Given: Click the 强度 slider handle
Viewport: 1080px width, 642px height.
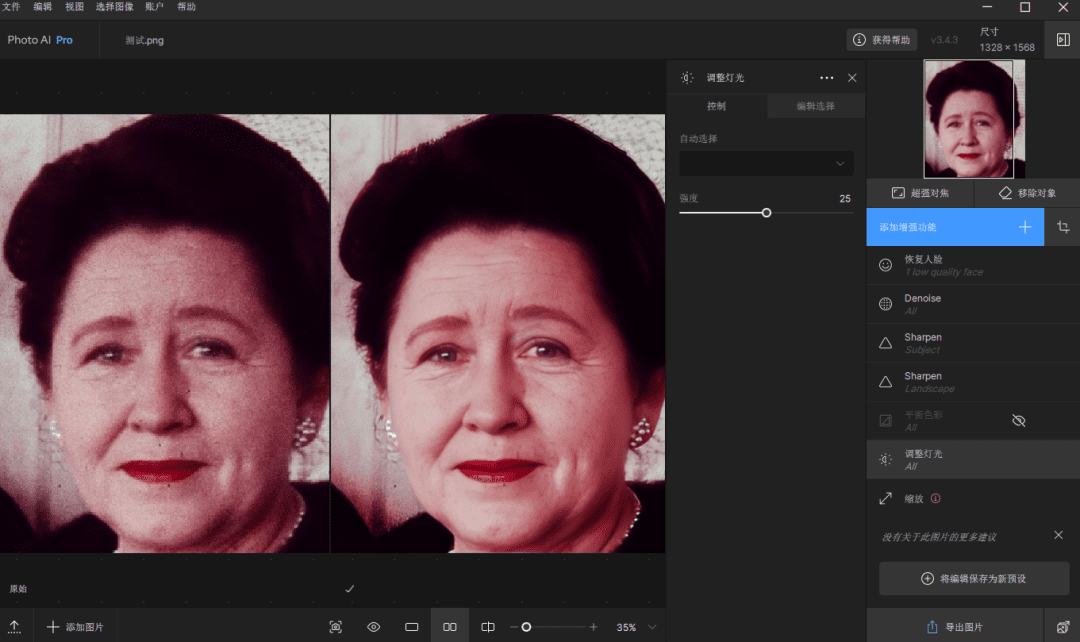Looking at the screenshot, I should point(766,213).
